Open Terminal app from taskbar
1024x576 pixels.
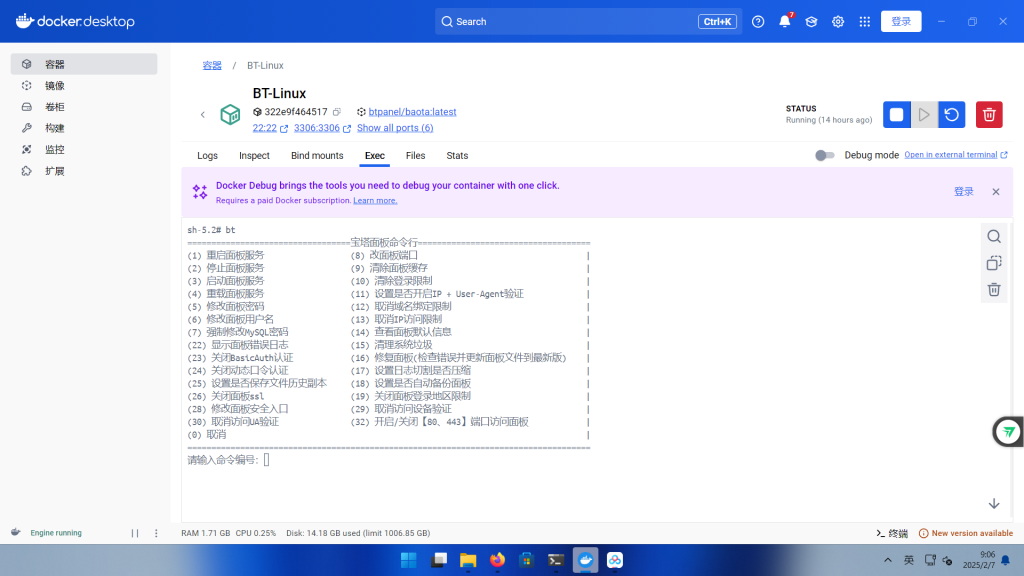(556, 560)
